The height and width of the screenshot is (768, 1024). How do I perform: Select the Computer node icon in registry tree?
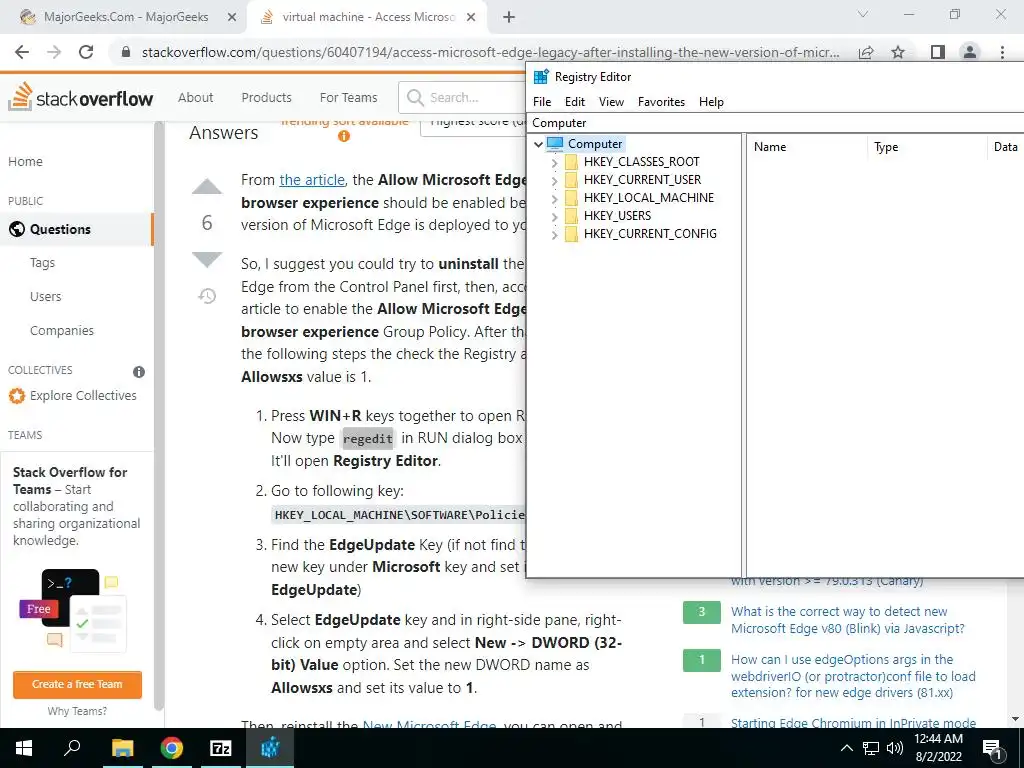click(x=555, y=144)
